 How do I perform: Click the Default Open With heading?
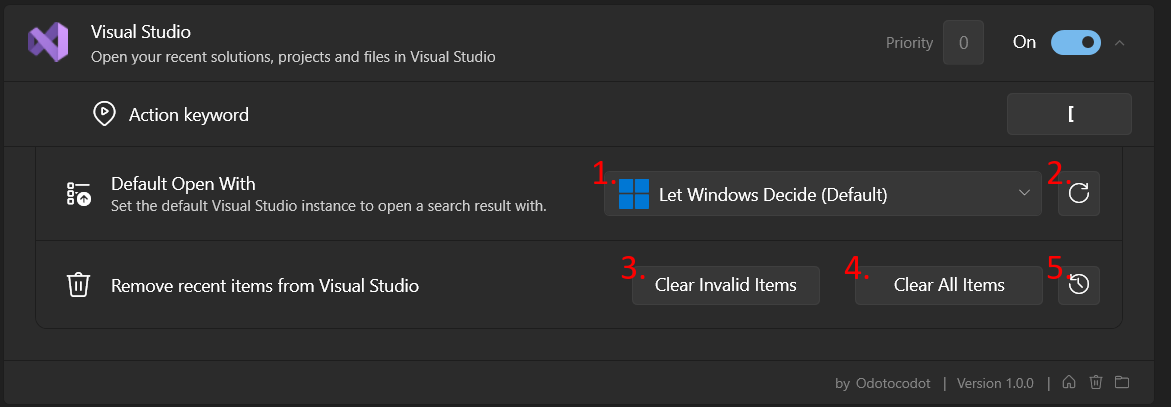tap(183, 184)
